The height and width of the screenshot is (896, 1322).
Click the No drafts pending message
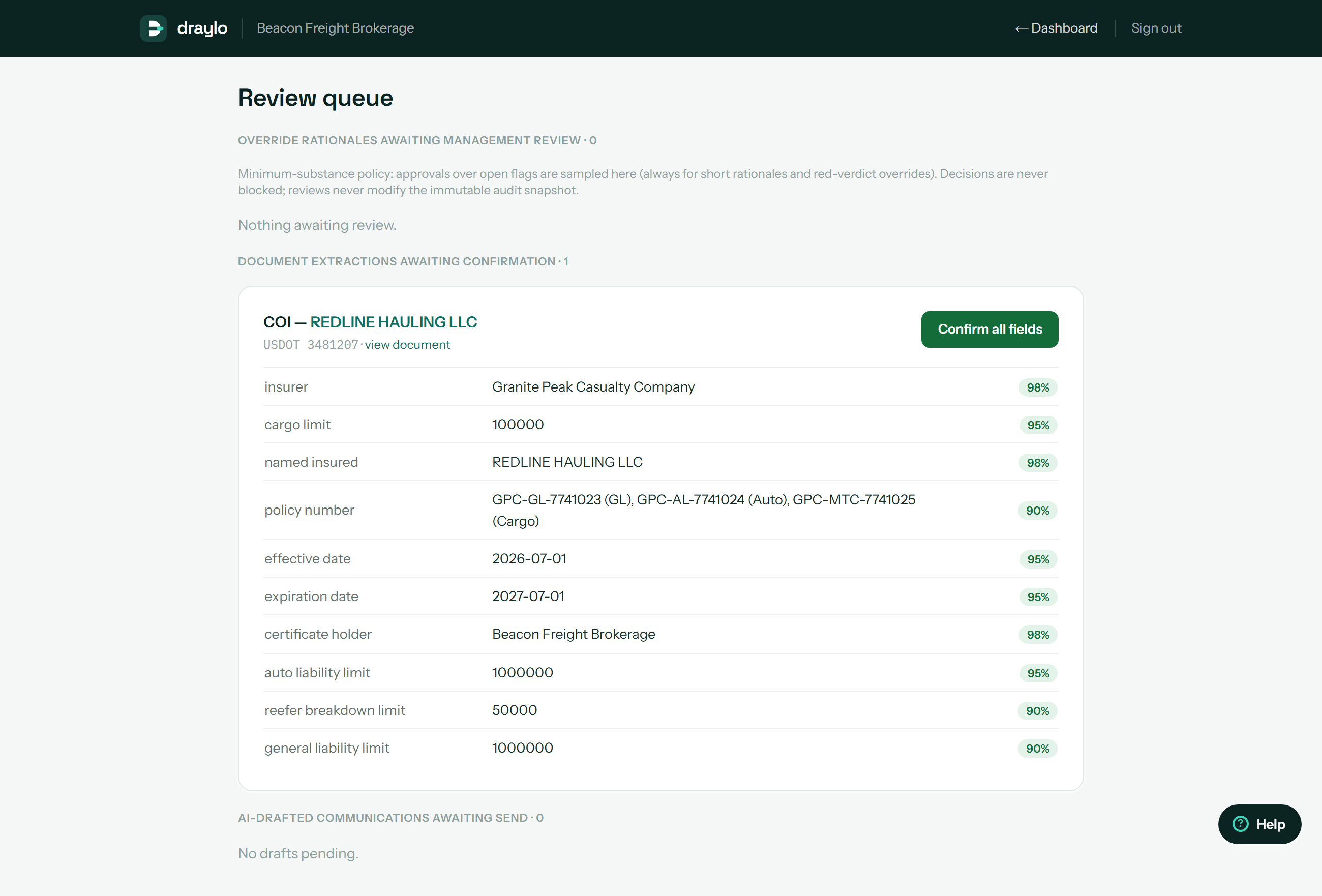[298, 853]
